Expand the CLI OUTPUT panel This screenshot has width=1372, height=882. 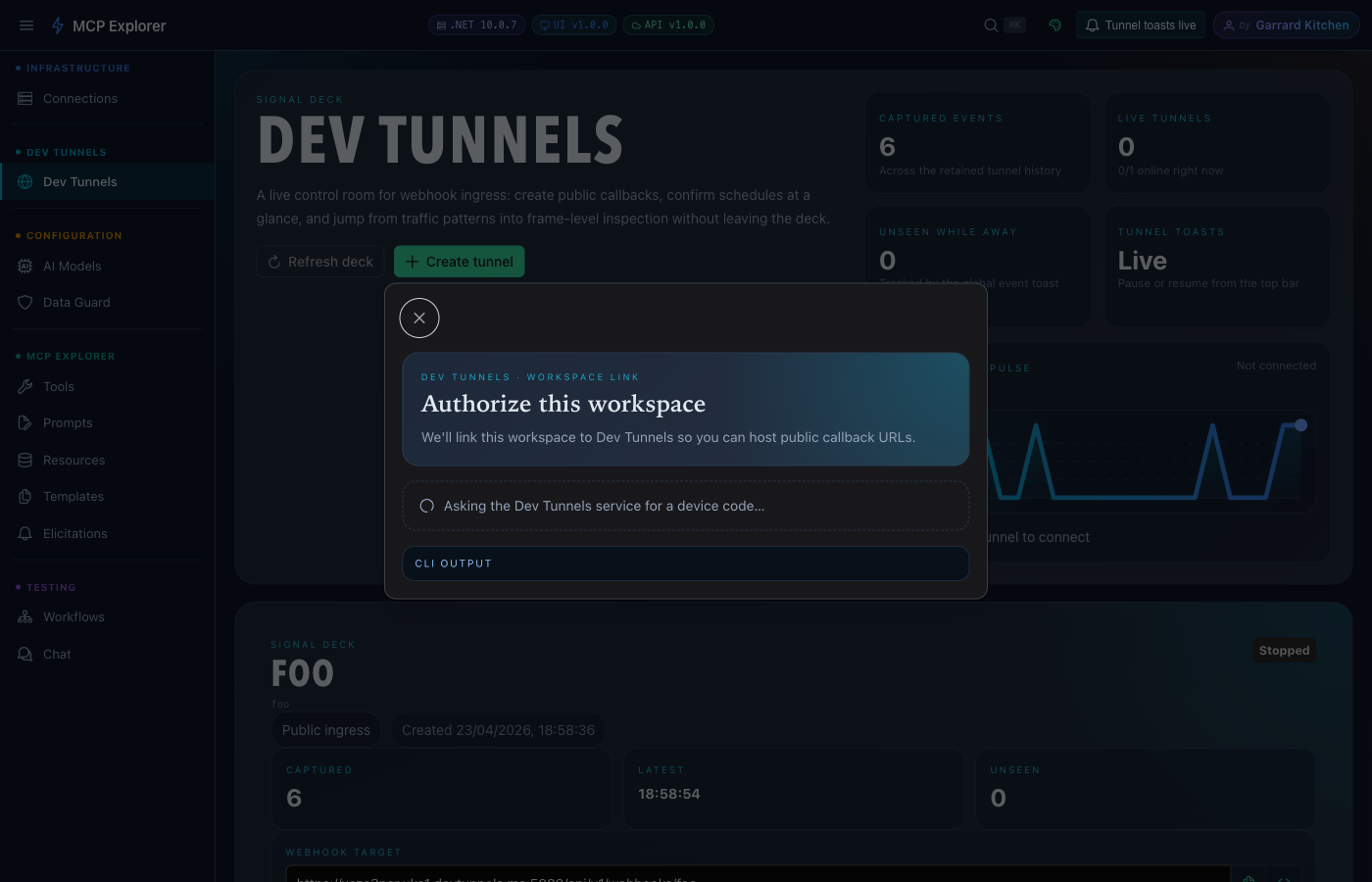click(686, 563)
